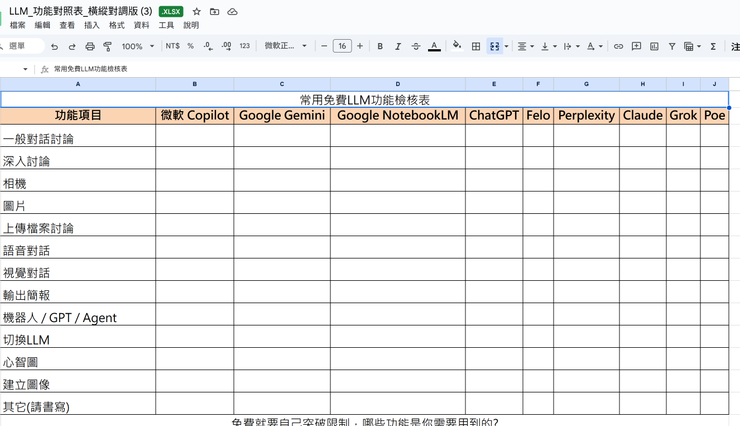Click the NT$ currency format button
Viewport: 740px width, 426px height.
tap(173, 46)
